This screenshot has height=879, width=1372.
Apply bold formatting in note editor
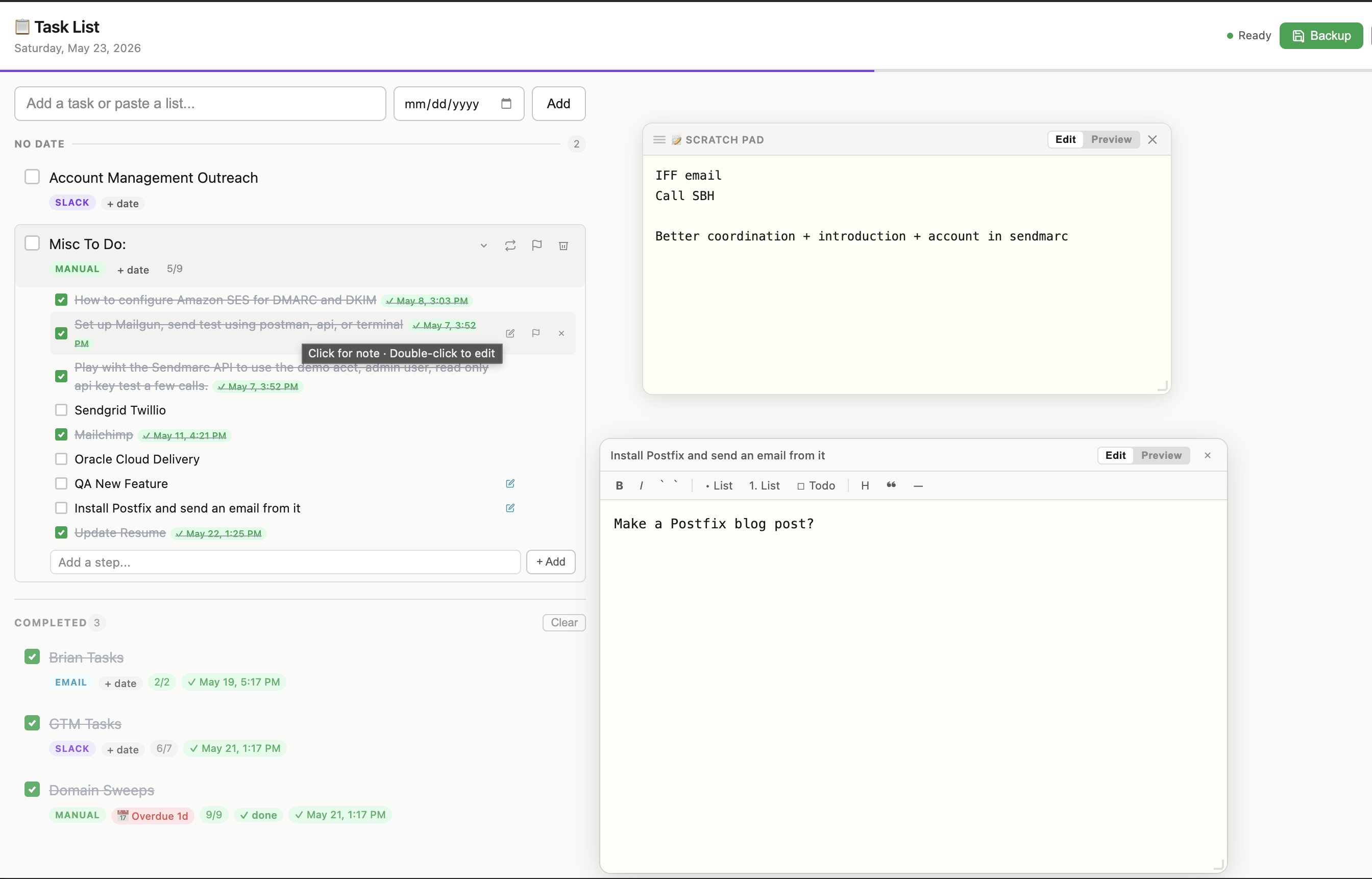coord(619,486)
